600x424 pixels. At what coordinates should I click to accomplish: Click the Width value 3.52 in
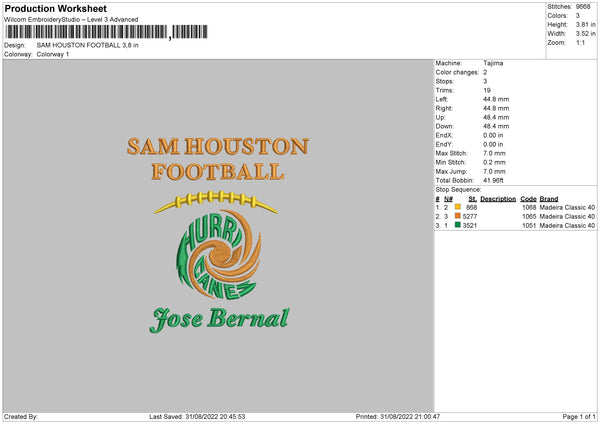[x=585, y=34]
